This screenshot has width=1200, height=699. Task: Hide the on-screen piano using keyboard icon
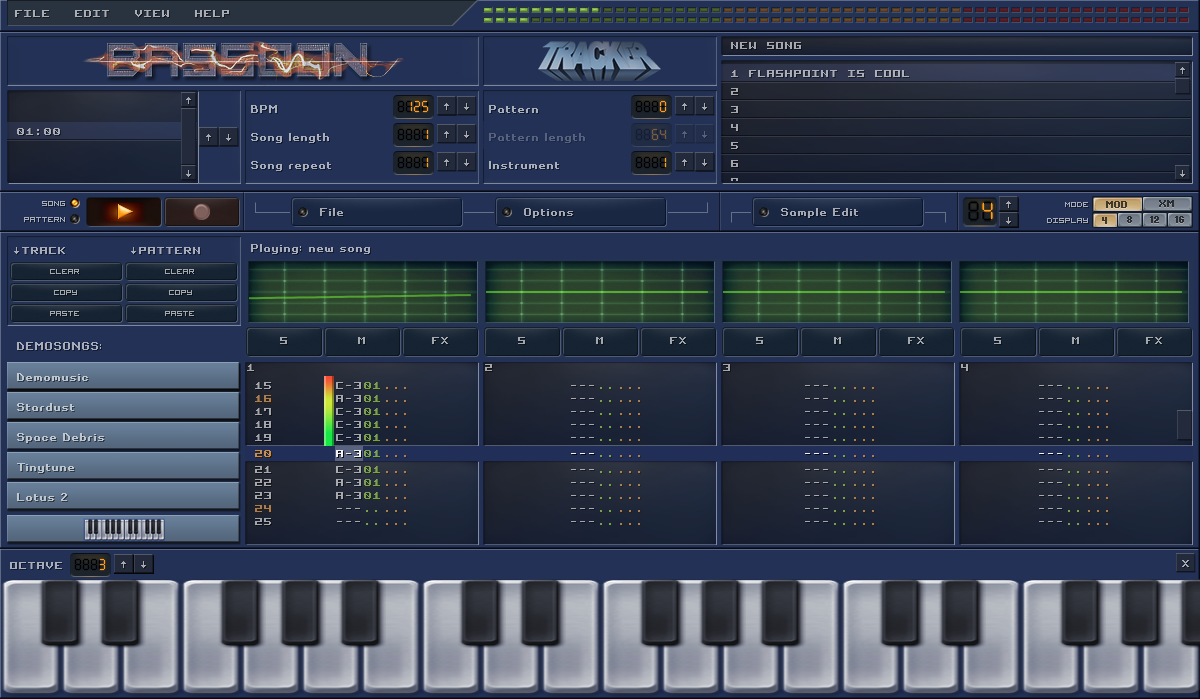pos(123,529)
